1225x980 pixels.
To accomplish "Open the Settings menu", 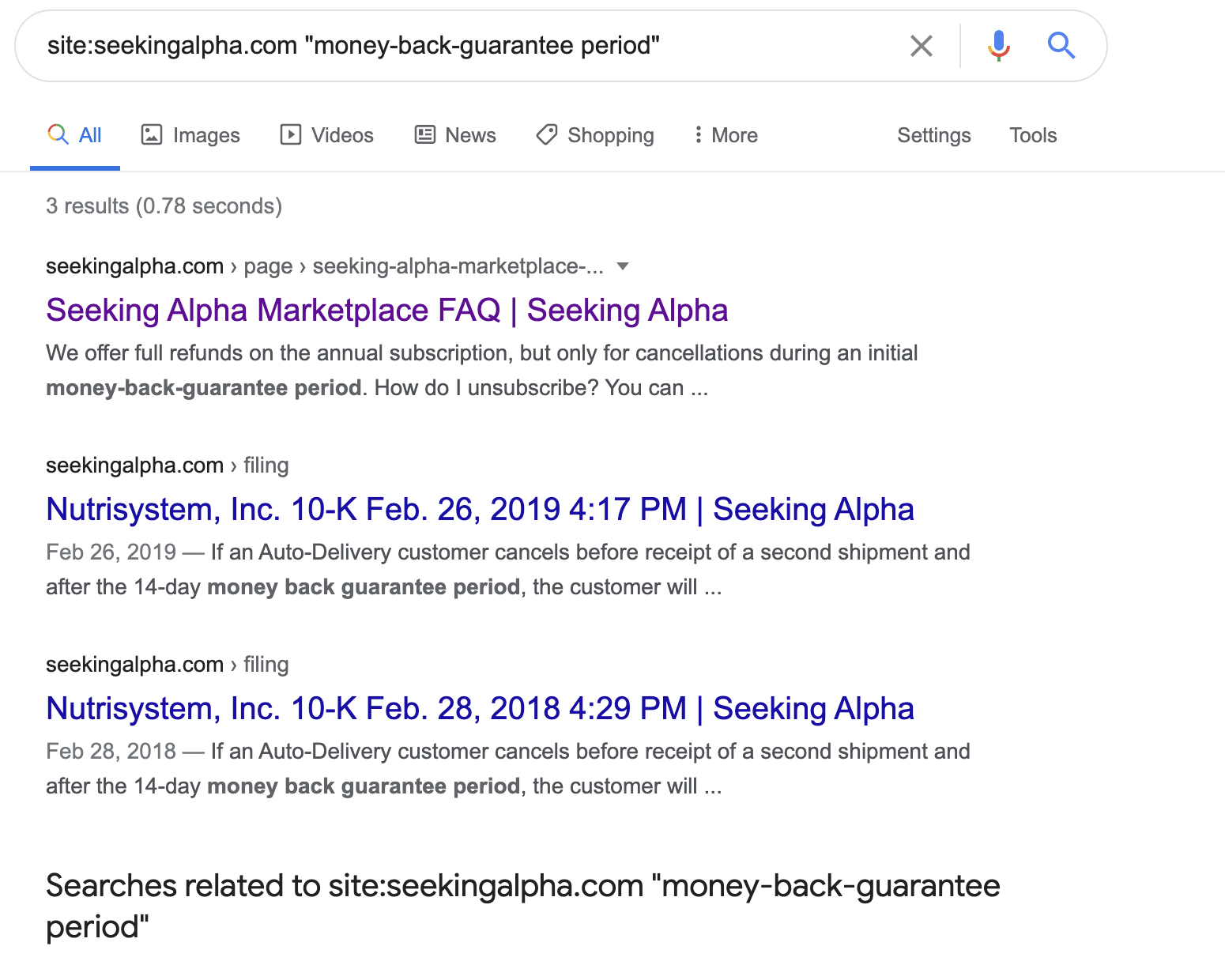I will [x=933, y=135].
